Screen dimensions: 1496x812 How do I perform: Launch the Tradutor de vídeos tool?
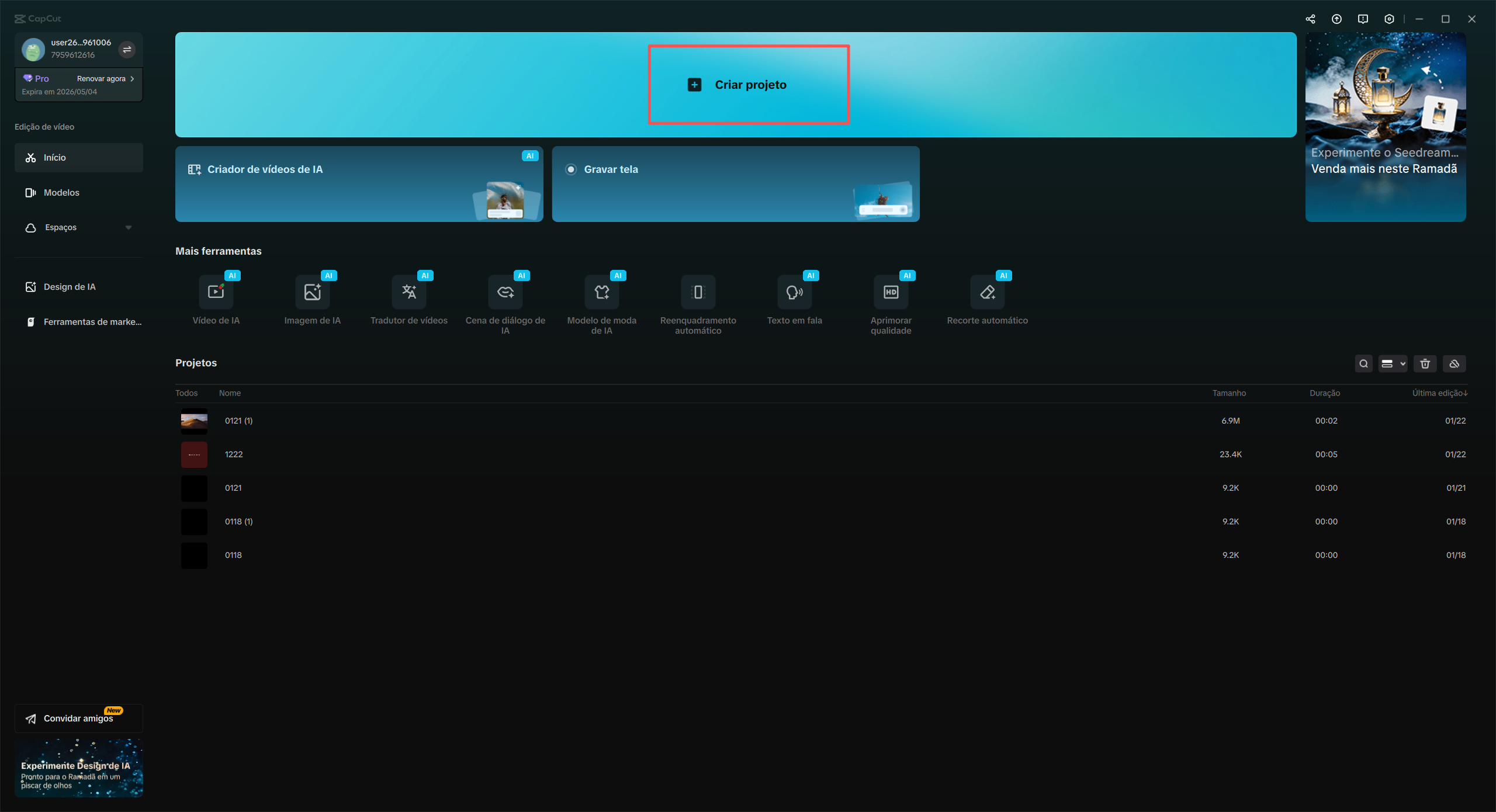tap(408, 292)
